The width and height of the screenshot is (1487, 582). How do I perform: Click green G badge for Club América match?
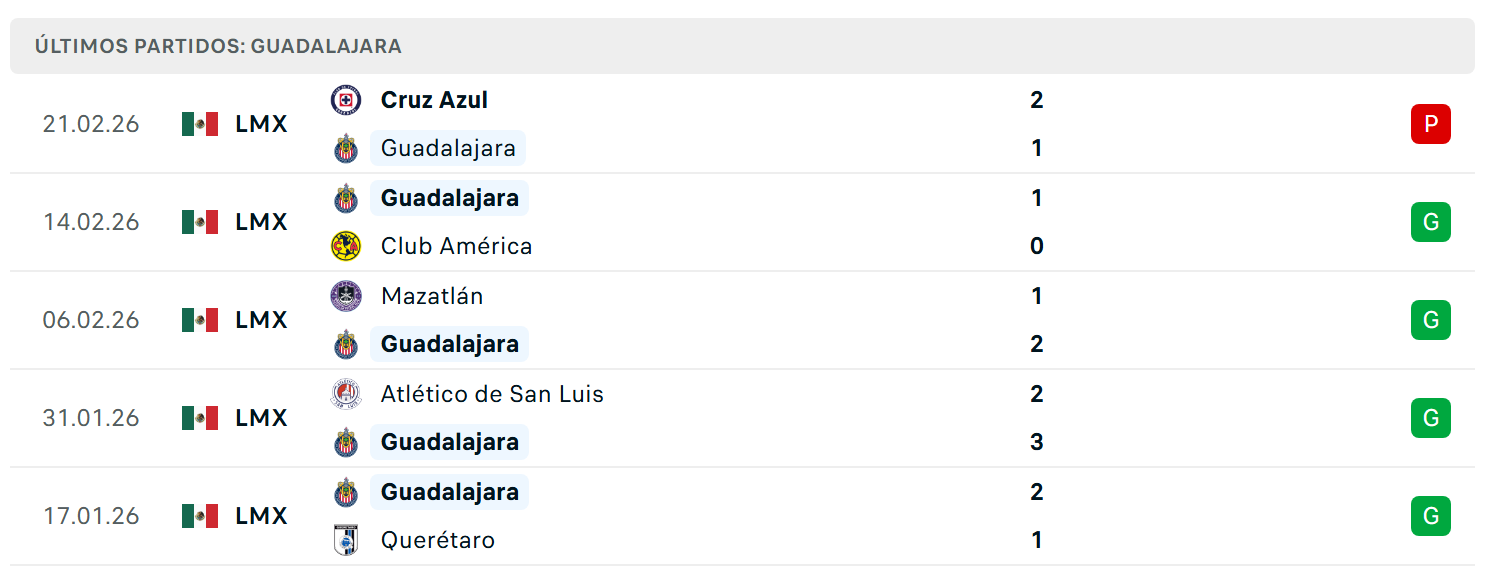(1431, 222)
